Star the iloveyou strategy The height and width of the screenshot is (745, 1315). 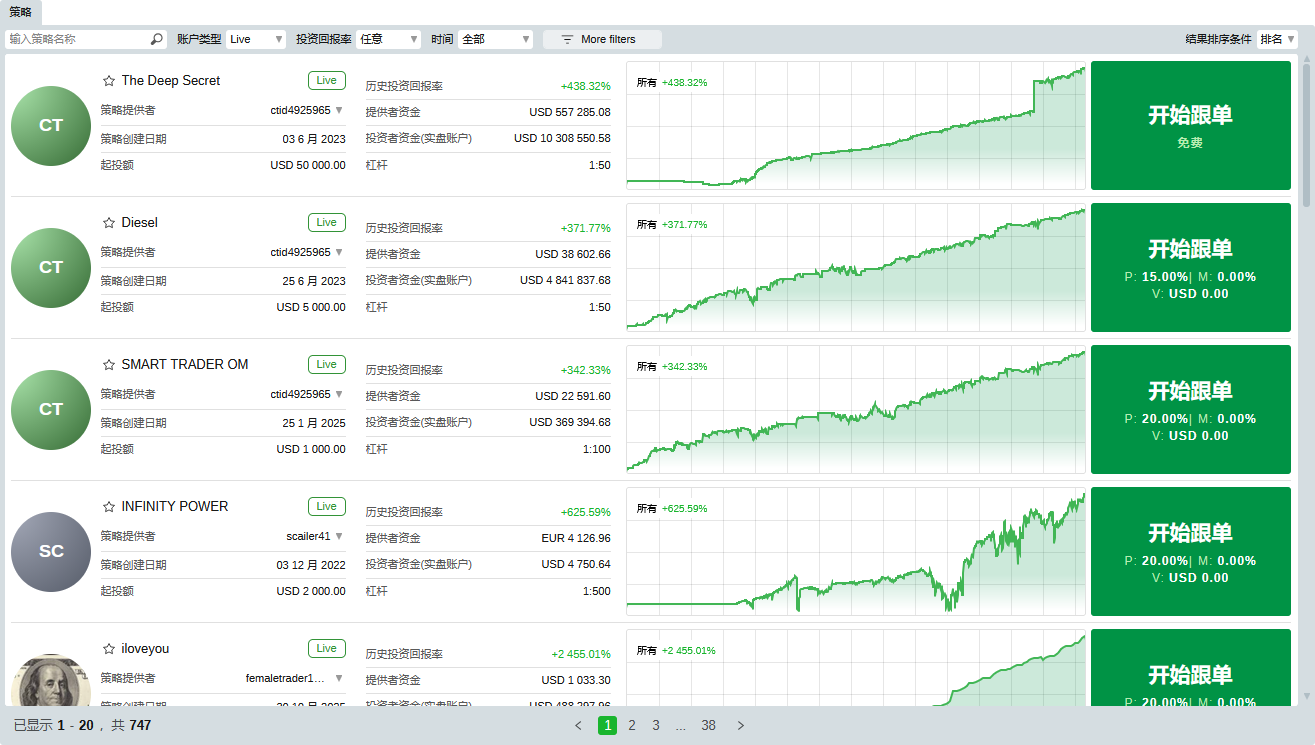point(109,649)
